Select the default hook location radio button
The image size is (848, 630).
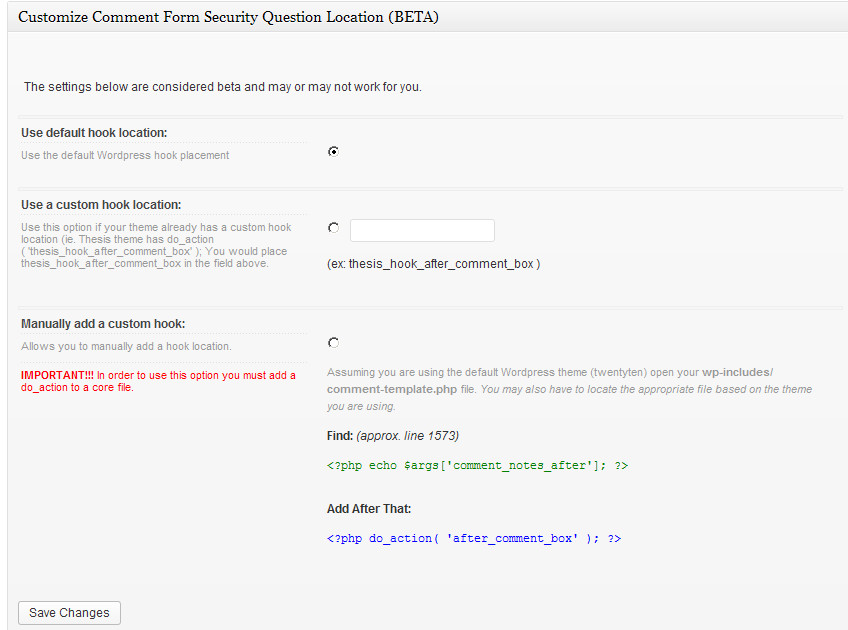[x=333, y=151]
